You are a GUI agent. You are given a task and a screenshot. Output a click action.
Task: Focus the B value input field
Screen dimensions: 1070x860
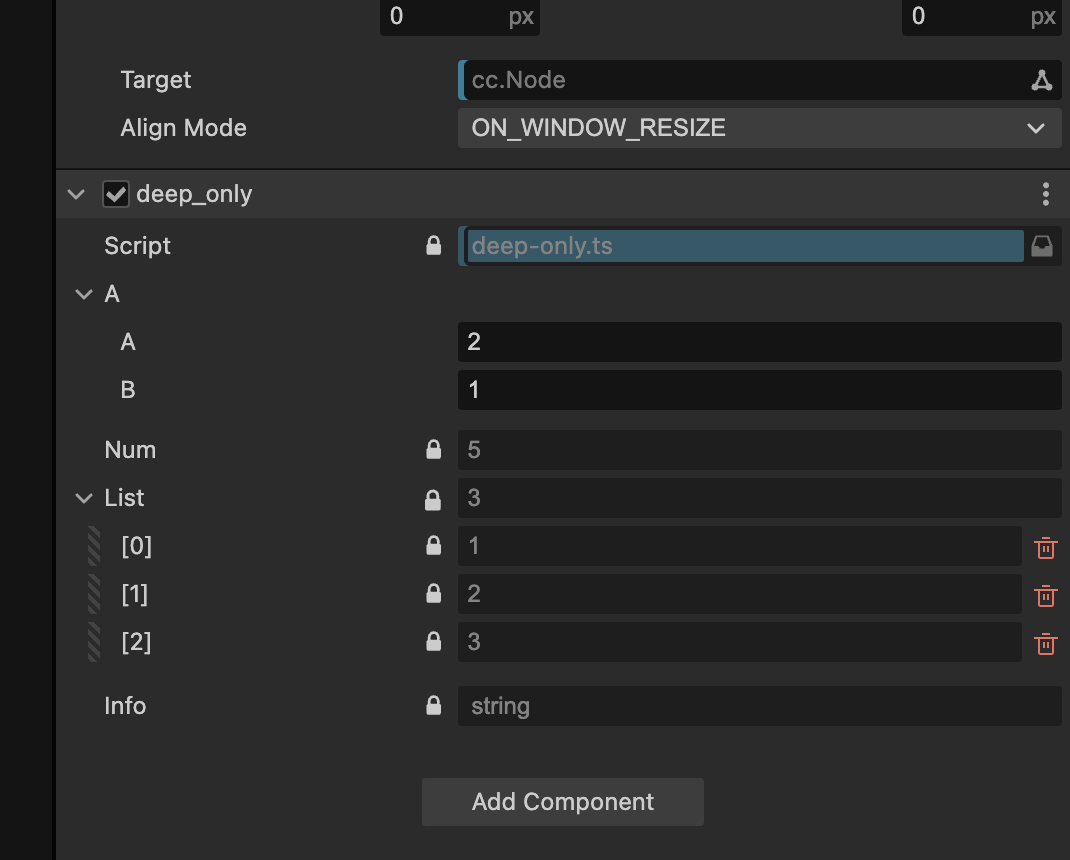click(x=759, y=390)
